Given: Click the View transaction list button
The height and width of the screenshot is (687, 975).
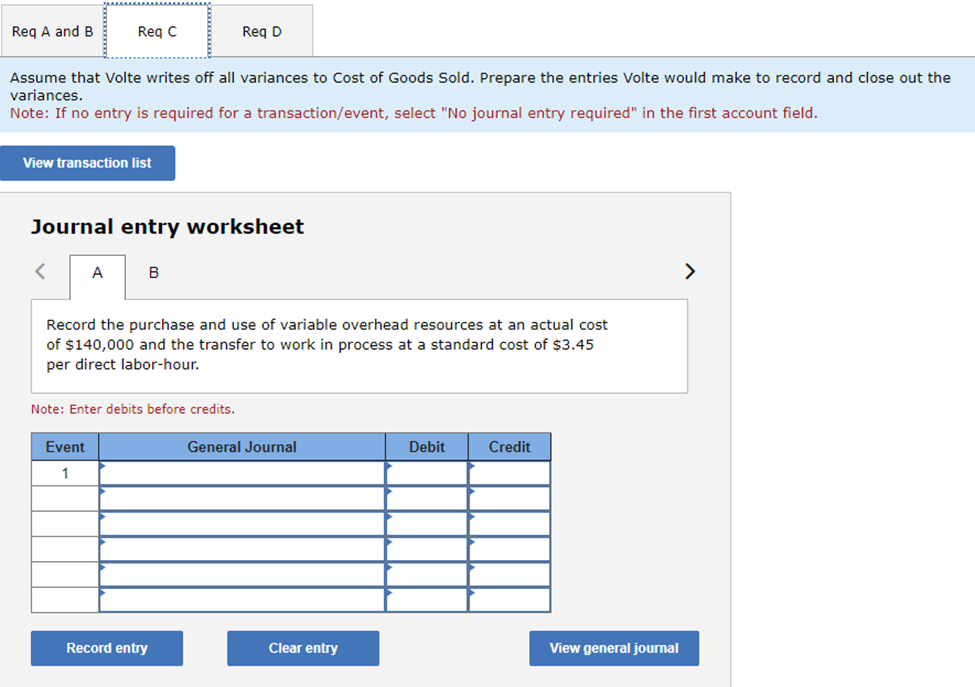Looking at the screenshot, I should coord(88,162).
